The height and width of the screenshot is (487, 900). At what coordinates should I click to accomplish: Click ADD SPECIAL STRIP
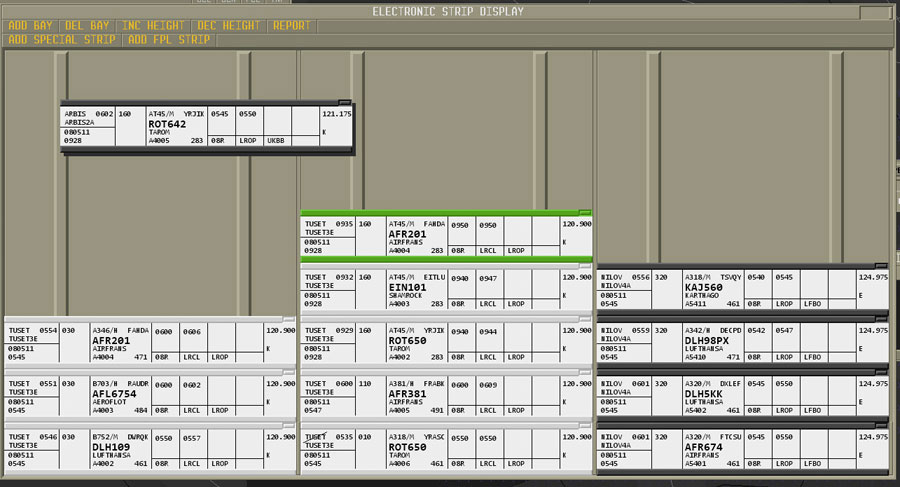(x=61, y=40)
